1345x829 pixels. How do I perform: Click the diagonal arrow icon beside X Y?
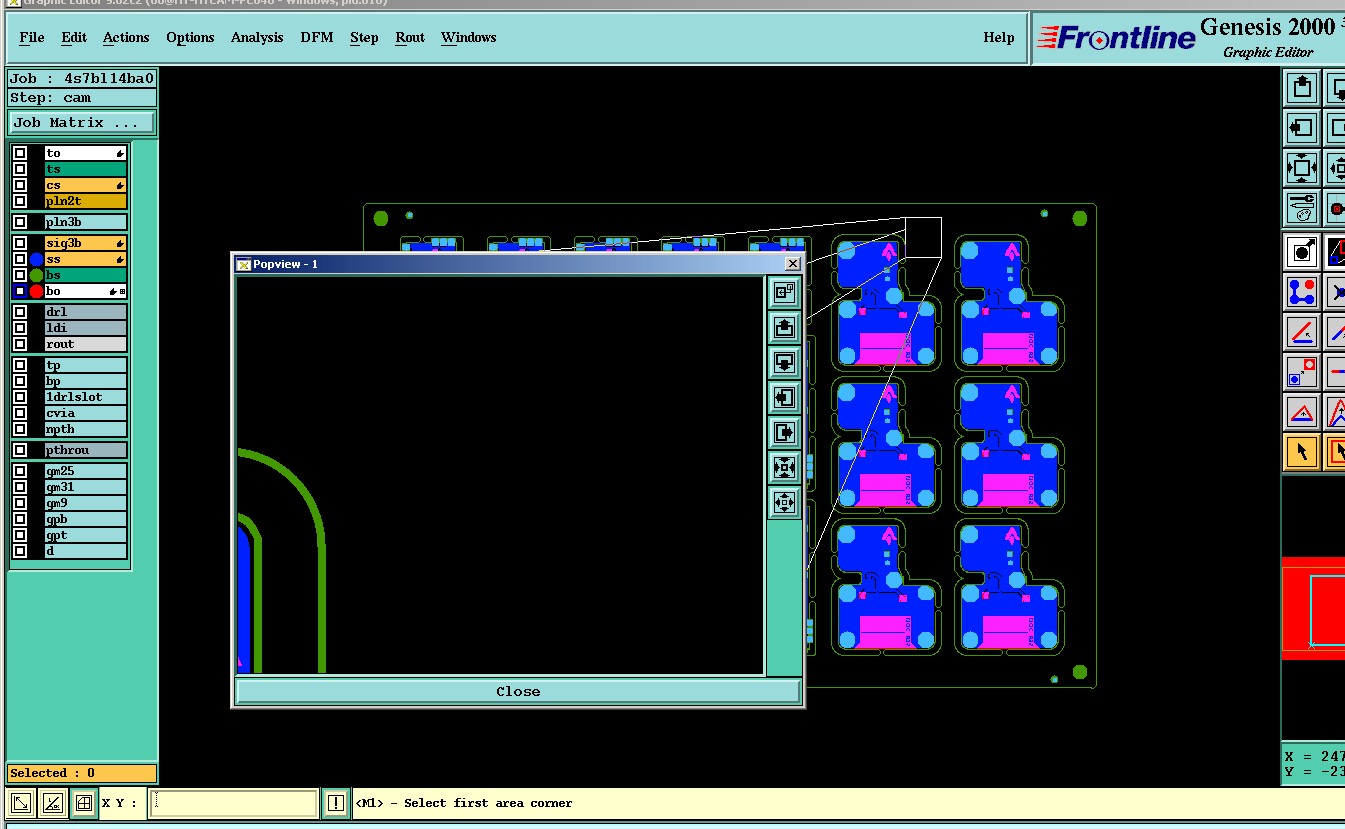point(21,802)
